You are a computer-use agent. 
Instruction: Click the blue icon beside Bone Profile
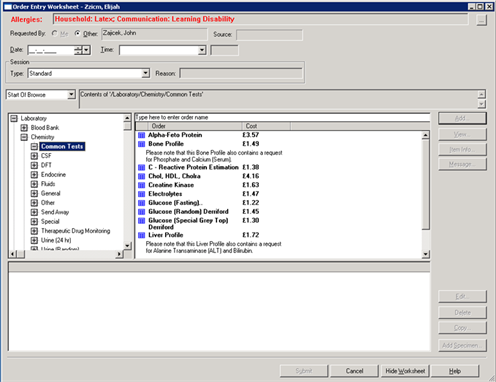(x=141, y=144)
